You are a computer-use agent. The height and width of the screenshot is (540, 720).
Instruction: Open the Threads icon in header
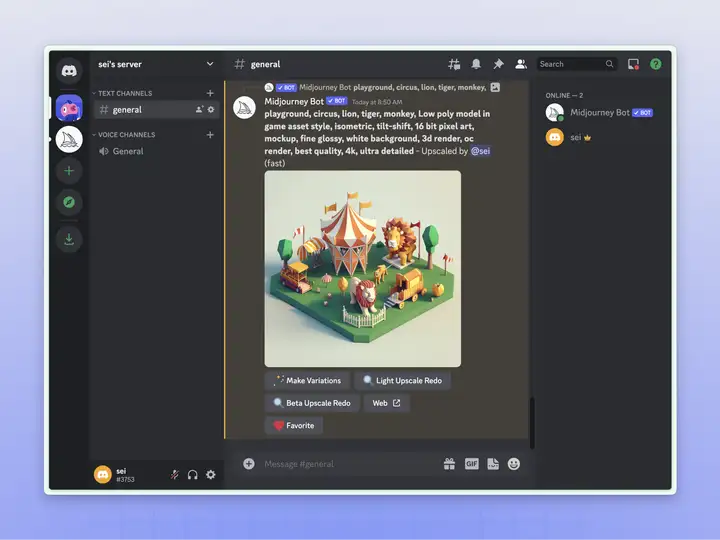(x=454, y=64)
